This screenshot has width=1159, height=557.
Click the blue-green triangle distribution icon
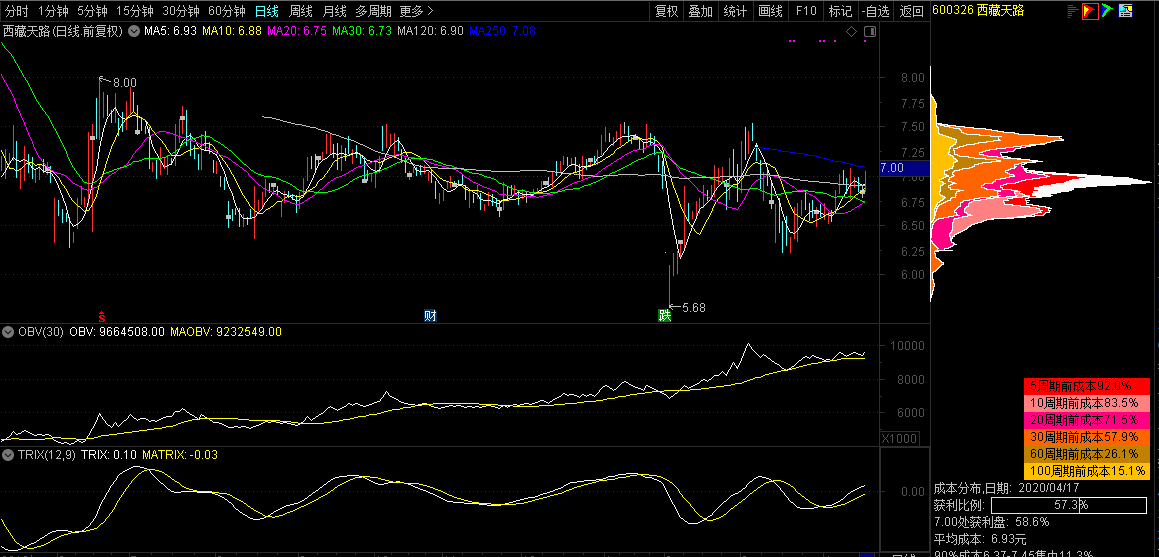click(1107, 10)
